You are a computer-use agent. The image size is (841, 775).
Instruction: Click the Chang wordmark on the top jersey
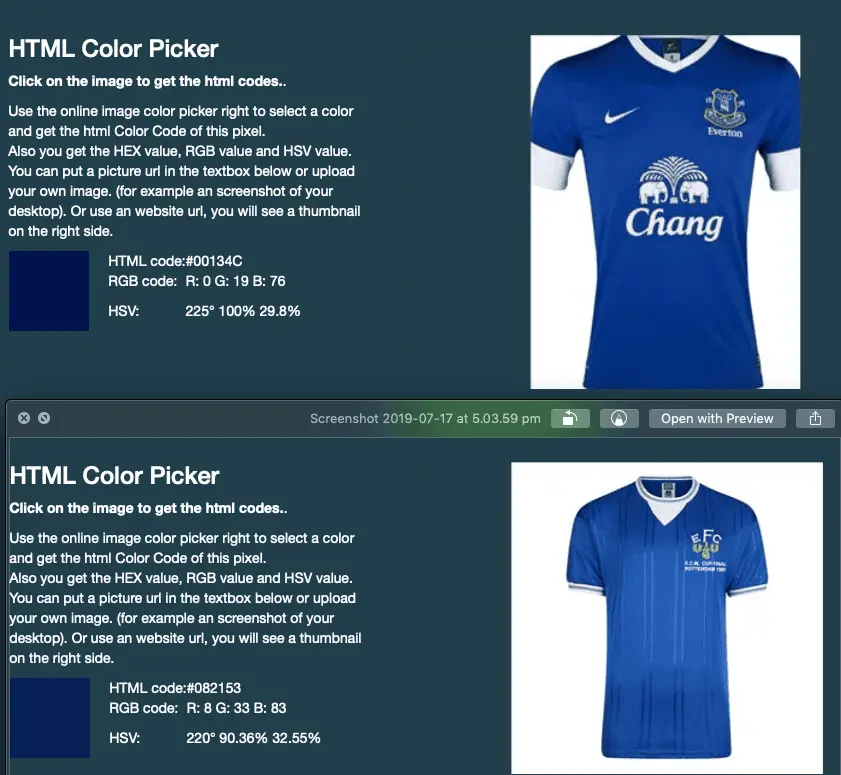674,223
